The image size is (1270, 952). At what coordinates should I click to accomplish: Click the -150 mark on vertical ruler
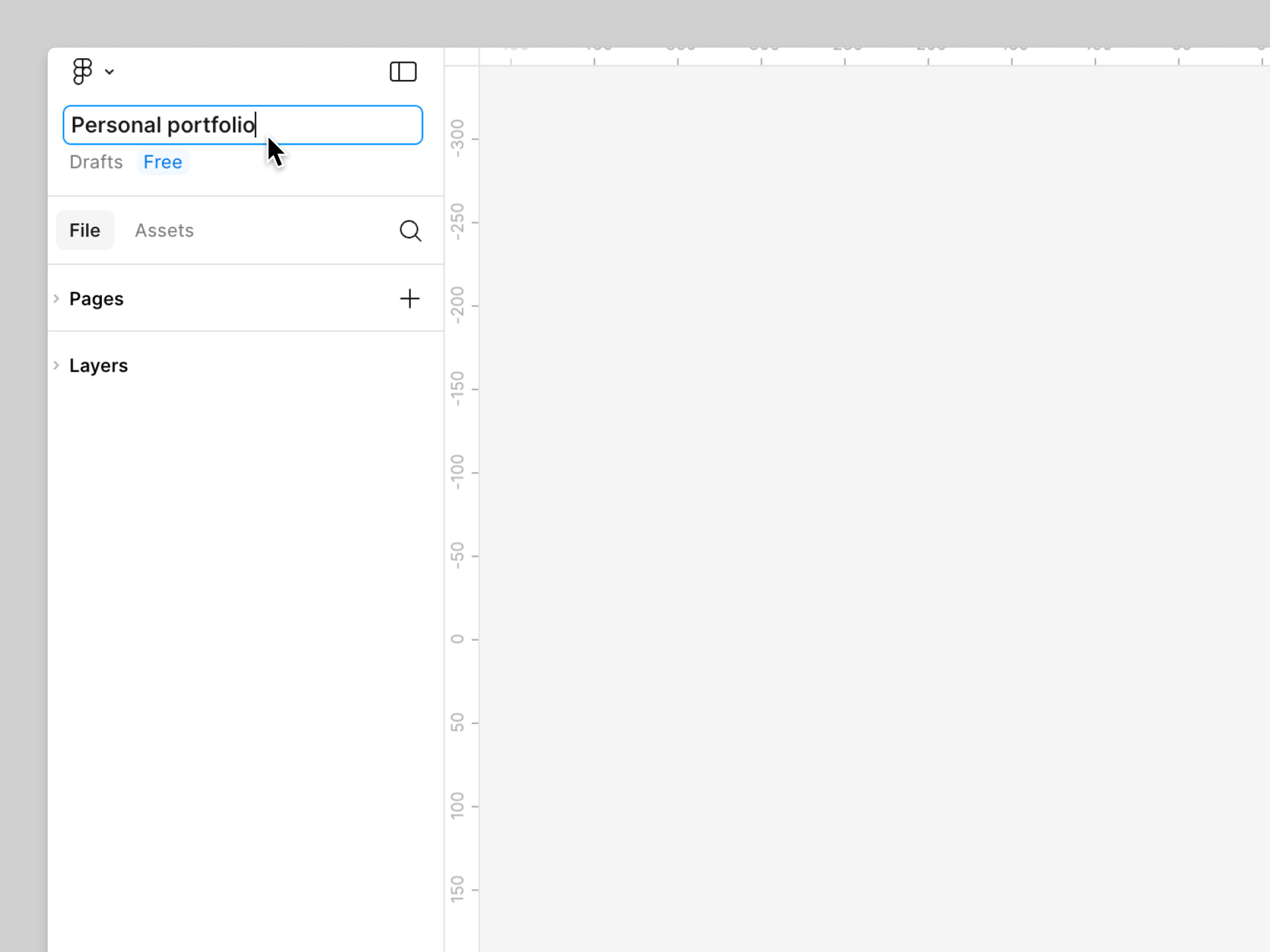click(458, 389)
